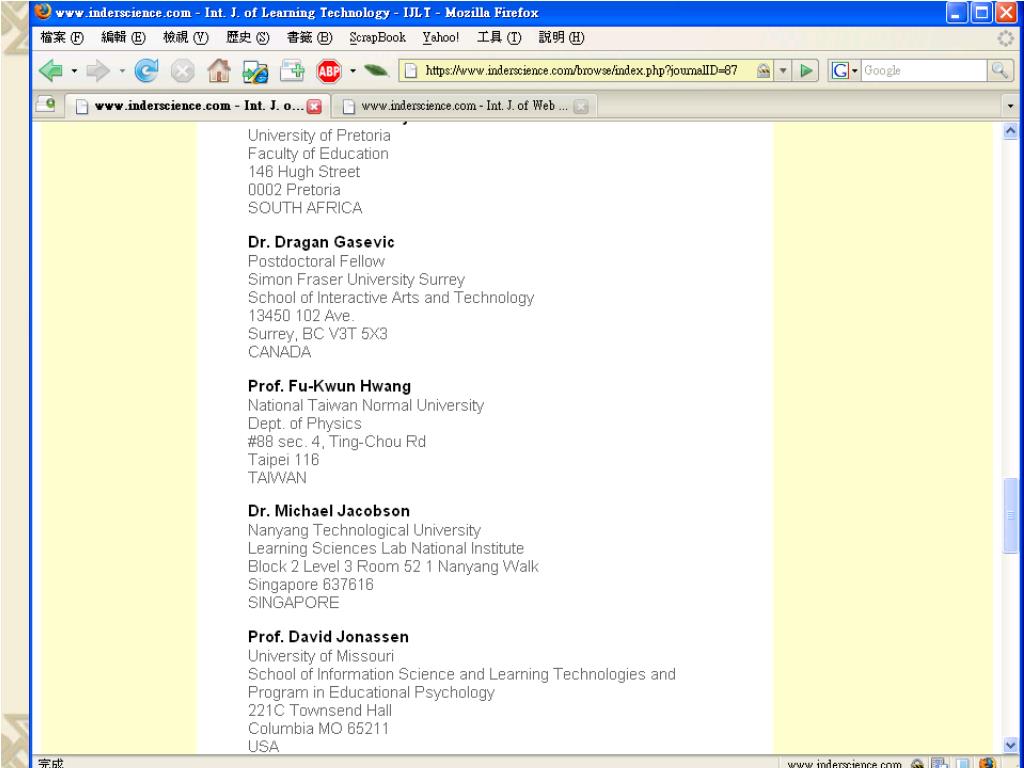Click the text Singapore 637616
The height and width of the screenshot is (768, 1024).
pos(310,584)
